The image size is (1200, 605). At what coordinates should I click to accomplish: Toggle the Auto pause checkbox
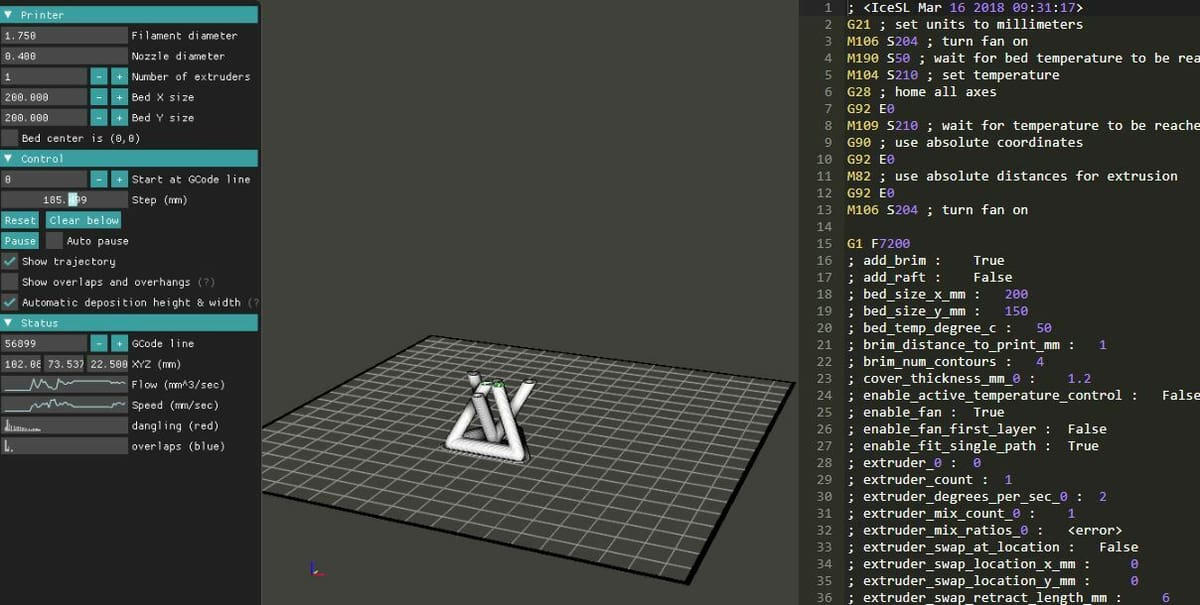(x=54, y=241)
